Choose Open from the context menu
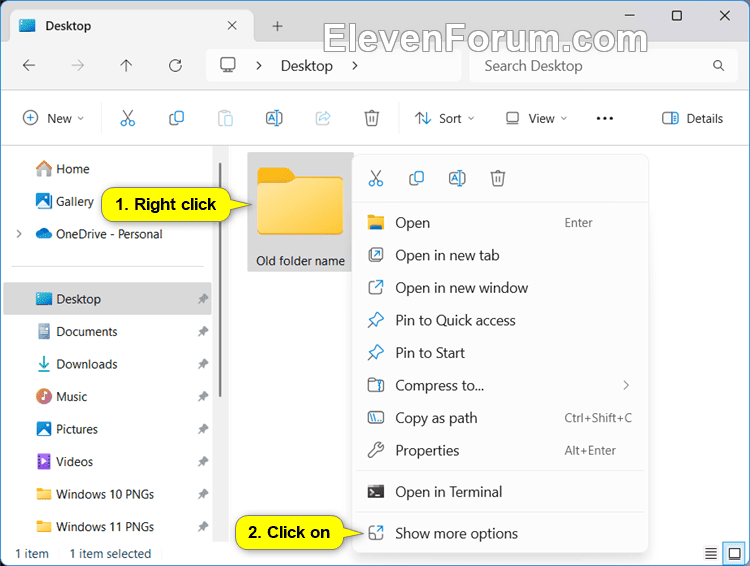750x566 pixels. (501, 223)
